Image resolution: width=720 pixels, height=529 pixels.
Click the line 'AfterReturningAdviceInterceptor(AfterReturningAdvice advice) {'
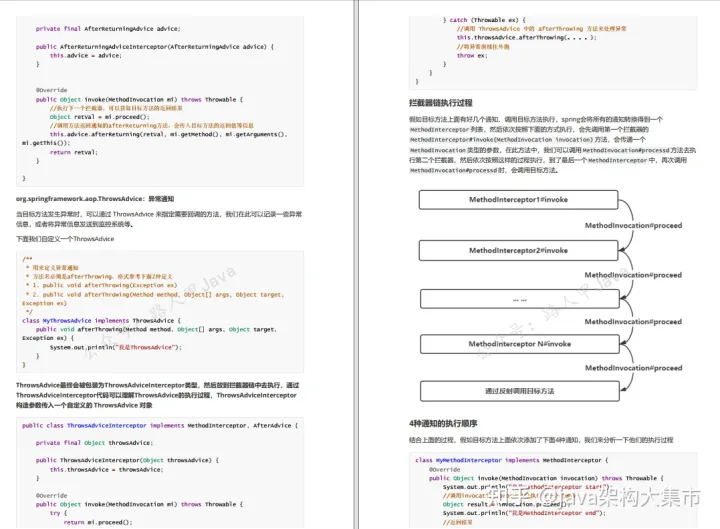click(x=166, y=46)
